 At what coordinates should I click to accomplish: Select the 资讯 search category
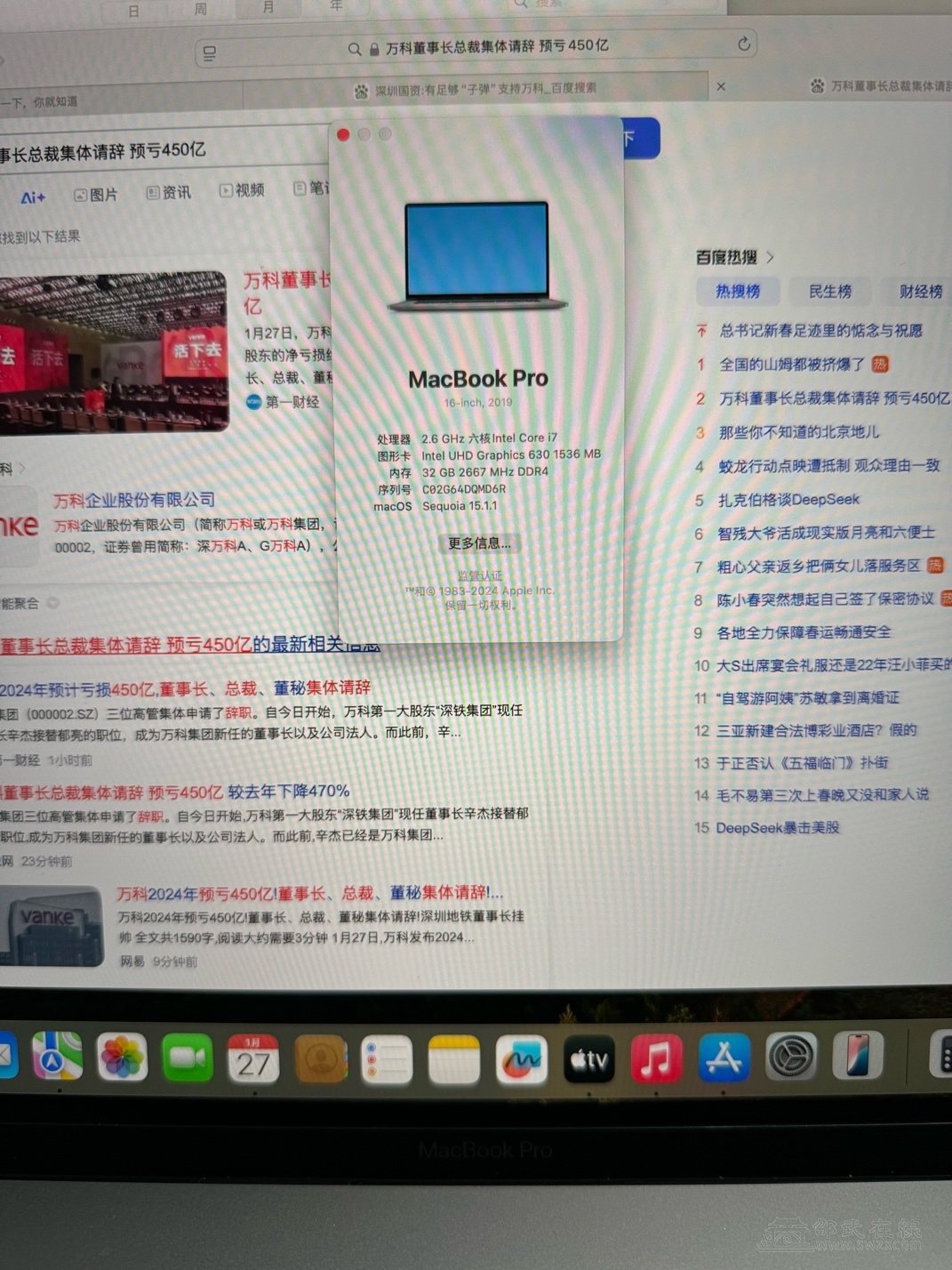(x=169, y=192)
